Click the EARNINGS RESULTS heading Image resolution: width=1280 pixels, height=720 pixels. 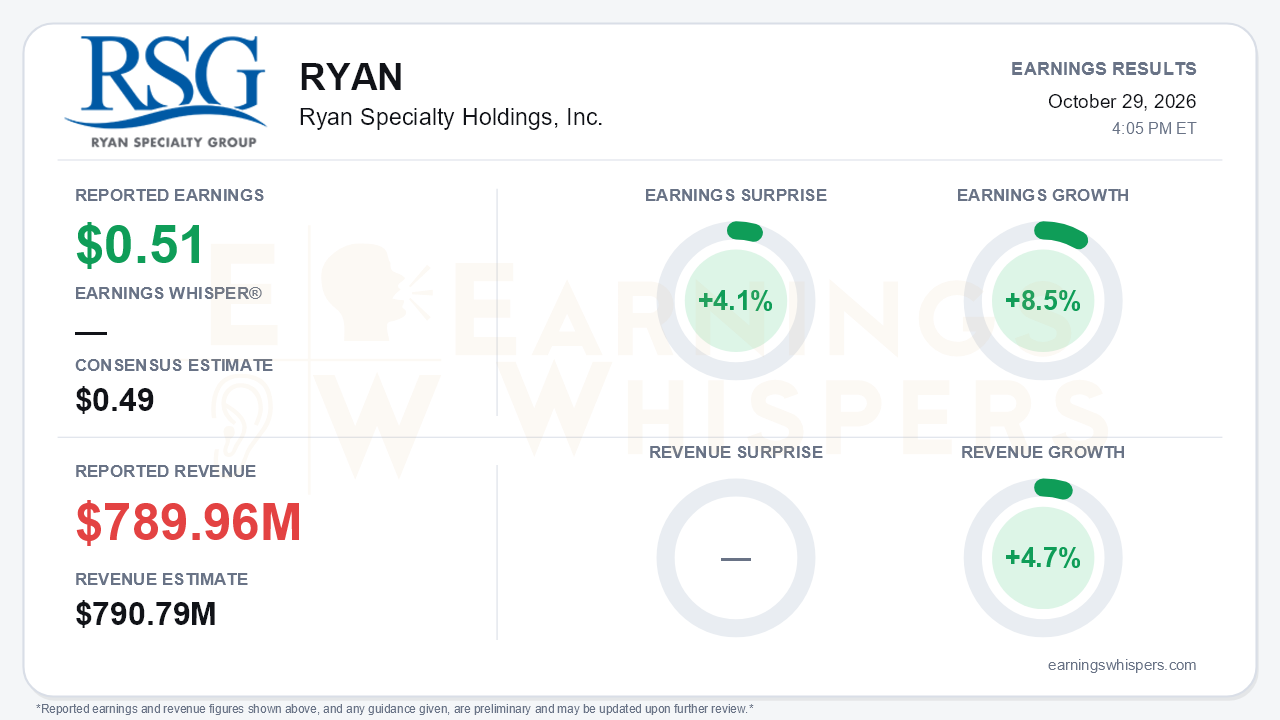(1104, 69)
